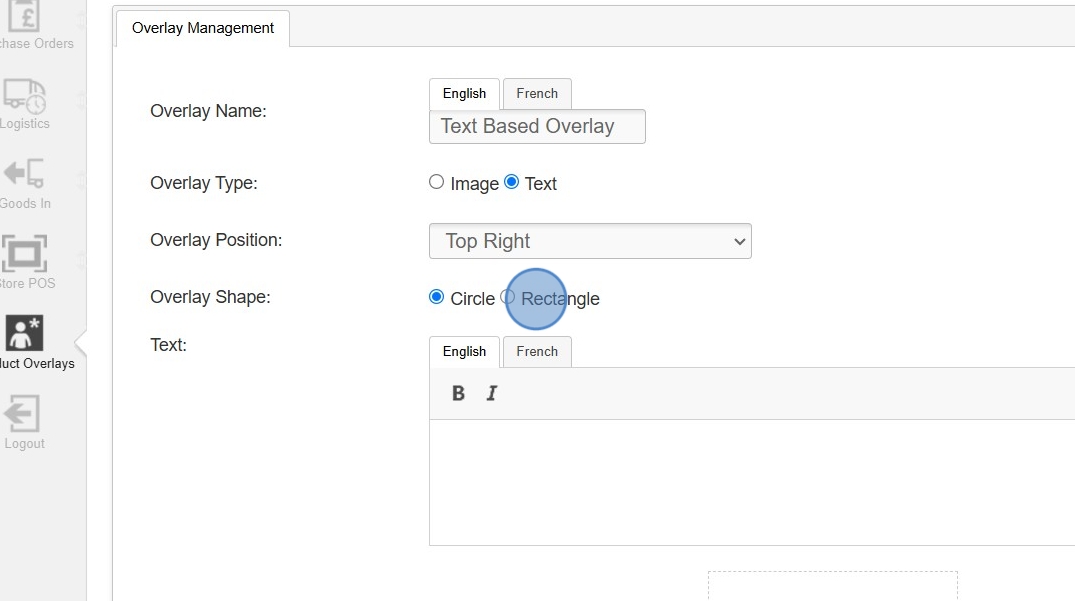The image size is (1075, 601).
Task: Choose the Rectangle overlay shape
Action: (x=508, y=297)
